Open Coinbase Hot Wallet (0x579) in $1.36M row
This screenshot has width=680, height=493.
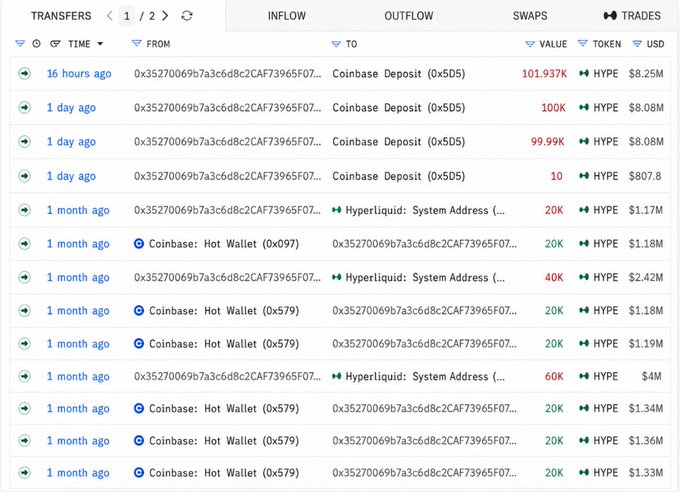click(x=224, y=441)
